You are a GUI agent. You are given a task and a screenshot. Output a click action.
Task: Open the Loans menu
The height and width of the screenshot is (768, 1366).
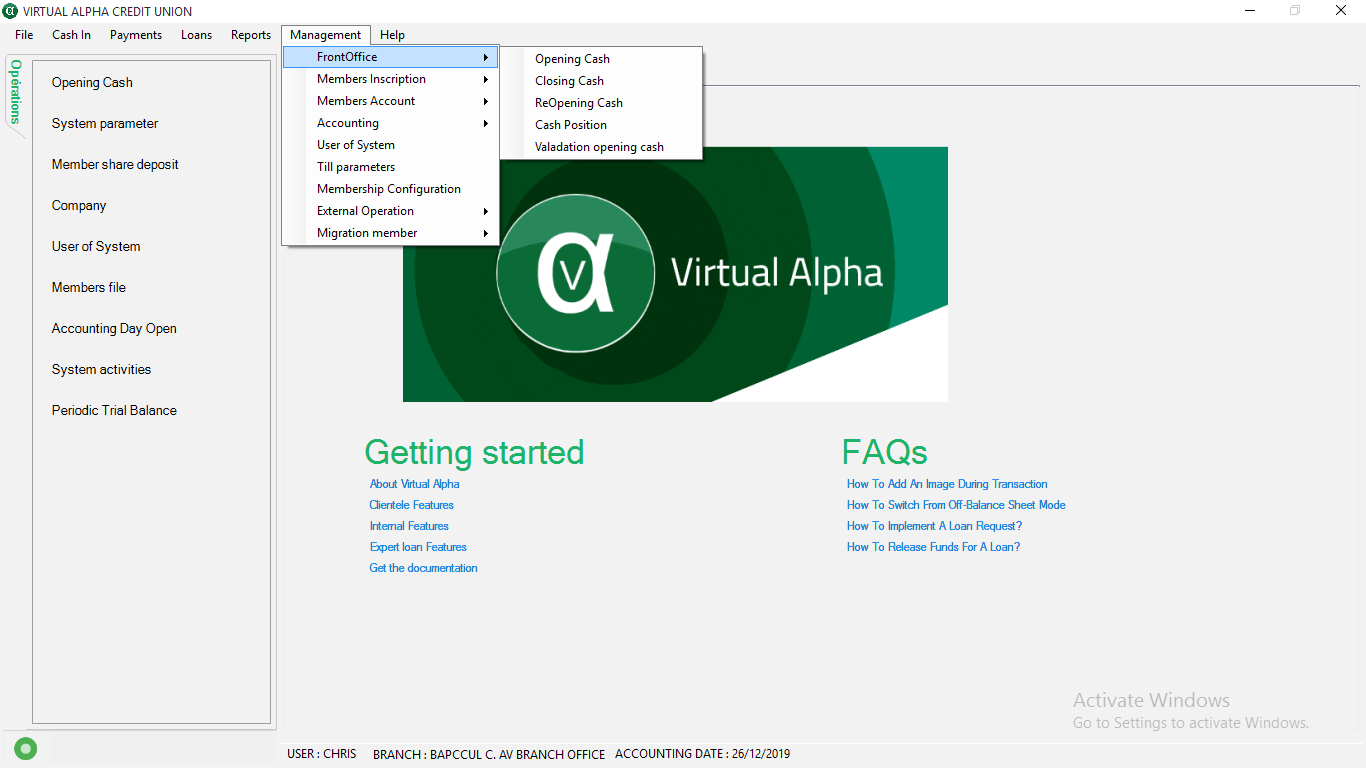pos(196,35)
